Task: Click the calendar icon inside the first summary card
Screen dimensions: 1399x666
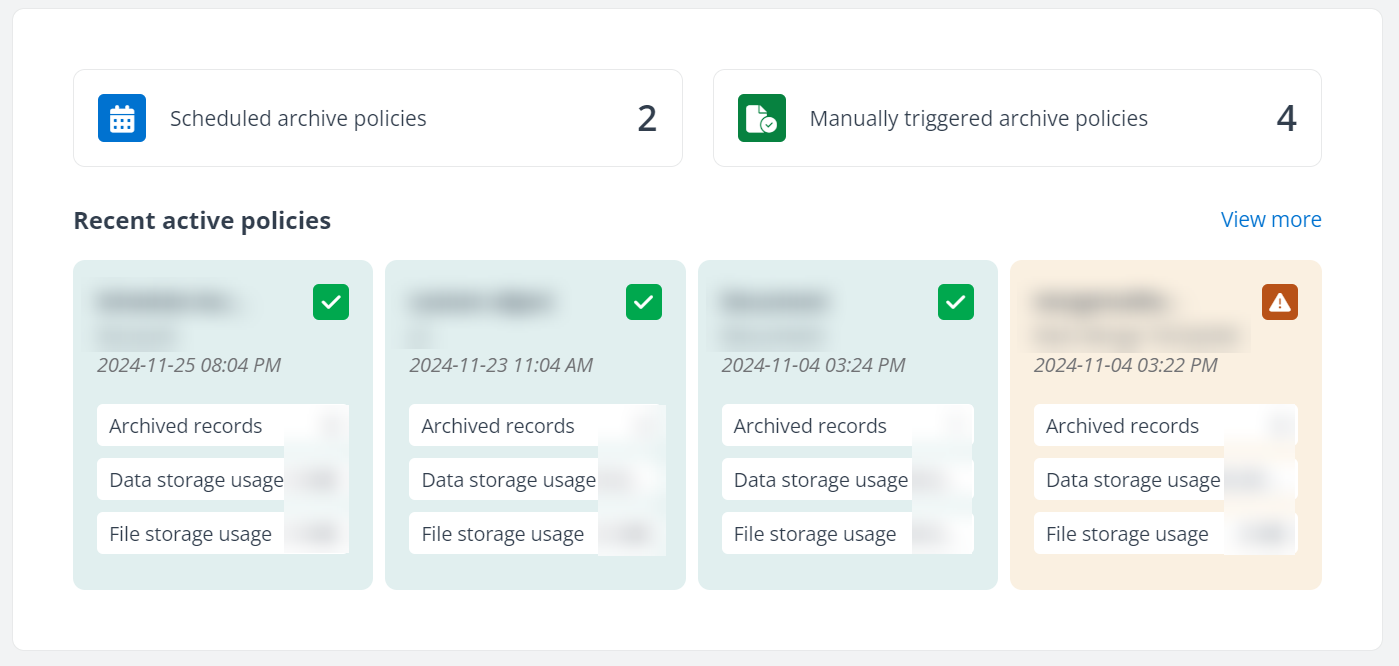Action: click(121, 117)
